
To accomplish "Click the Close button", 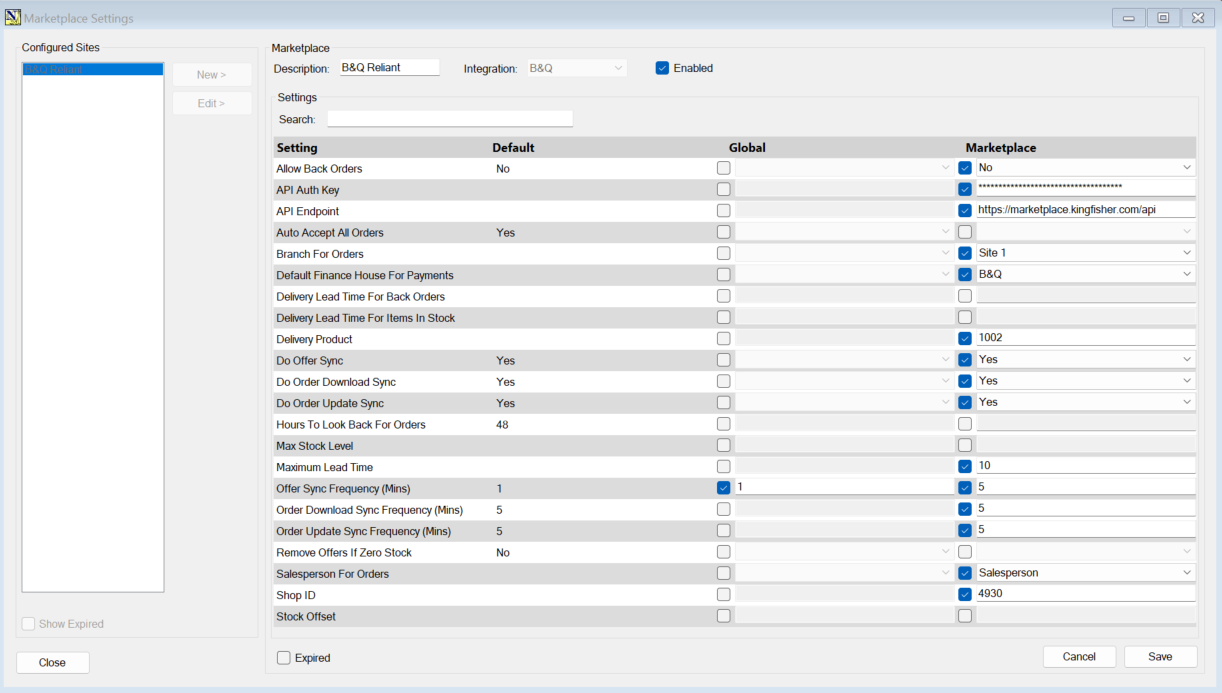I will pos(53,662).
